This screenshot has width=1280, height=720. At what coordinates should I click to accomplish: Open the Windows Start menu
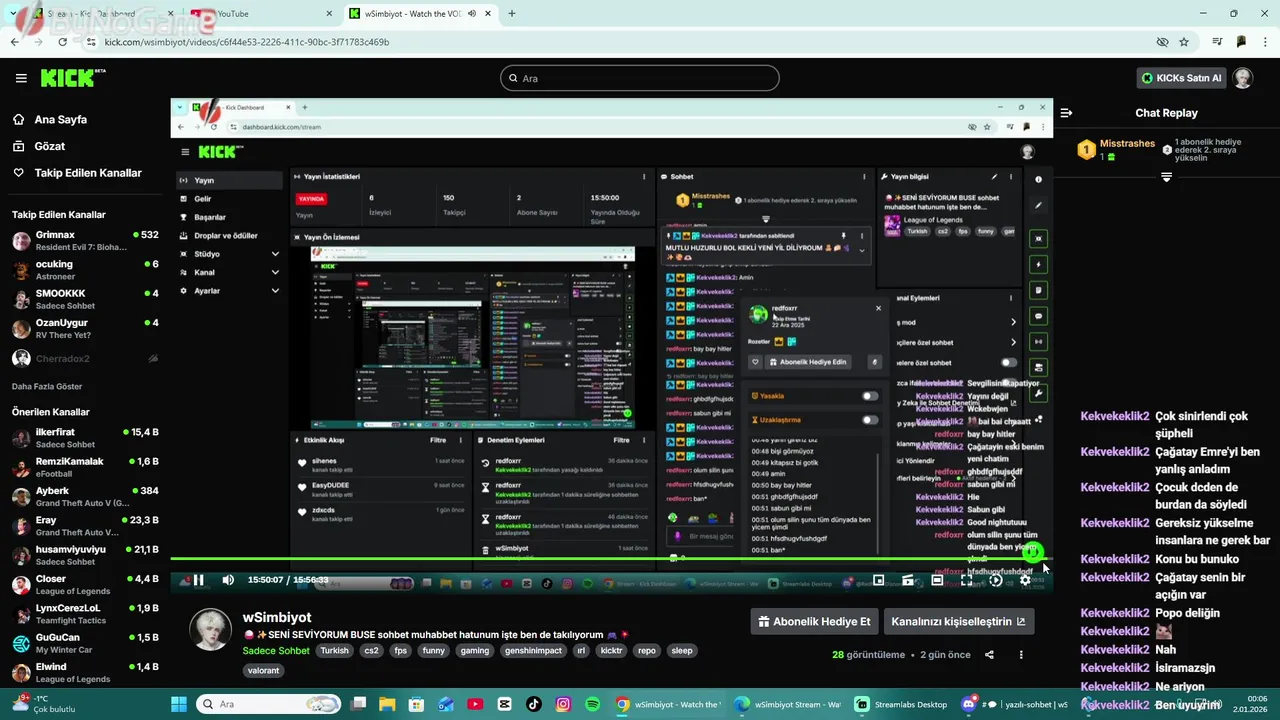click(179, 704)
